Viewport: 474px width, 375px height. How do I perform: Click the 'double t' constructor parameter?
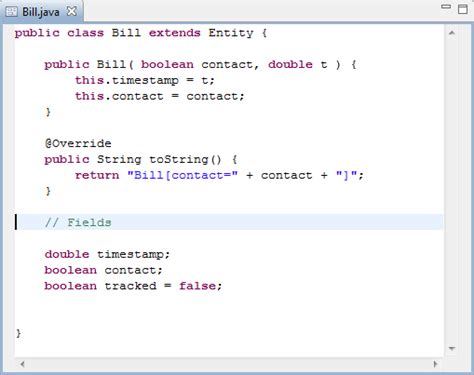click(298, 64)
